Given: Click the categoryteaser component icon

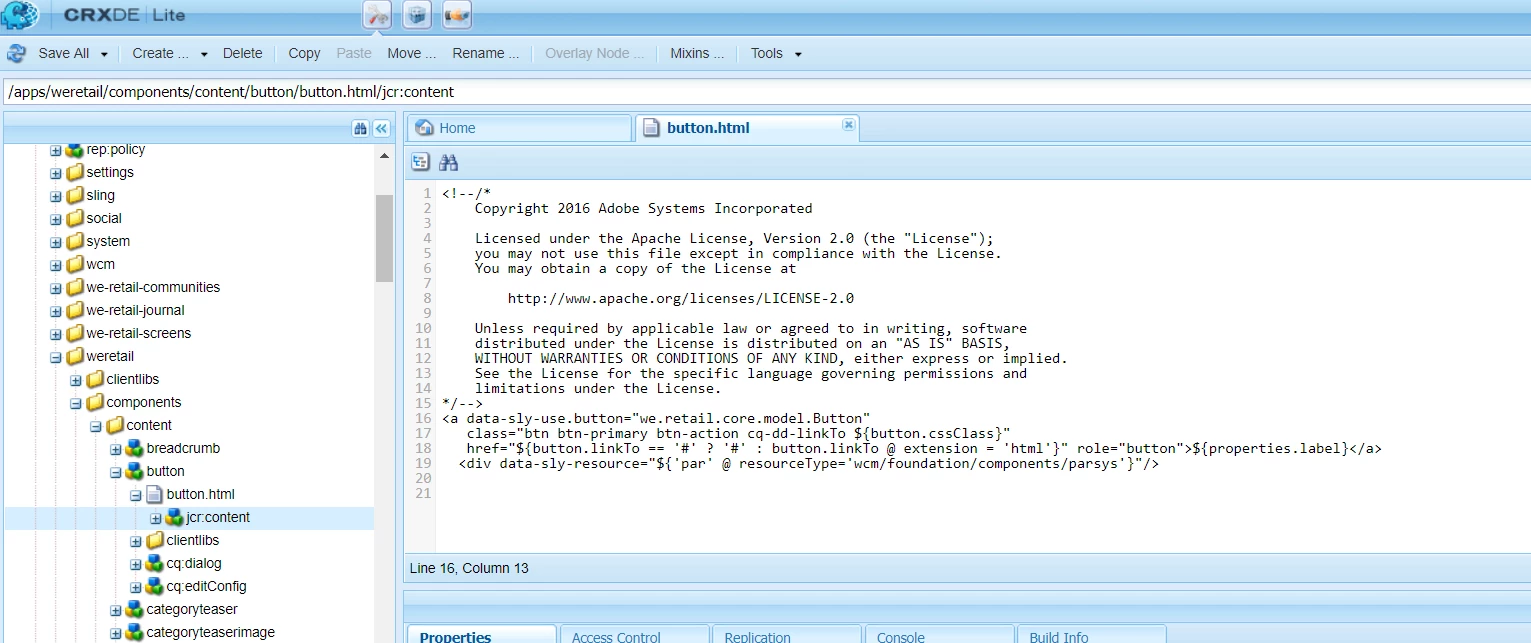Looking at the screenshot, I should pos(135,609).
